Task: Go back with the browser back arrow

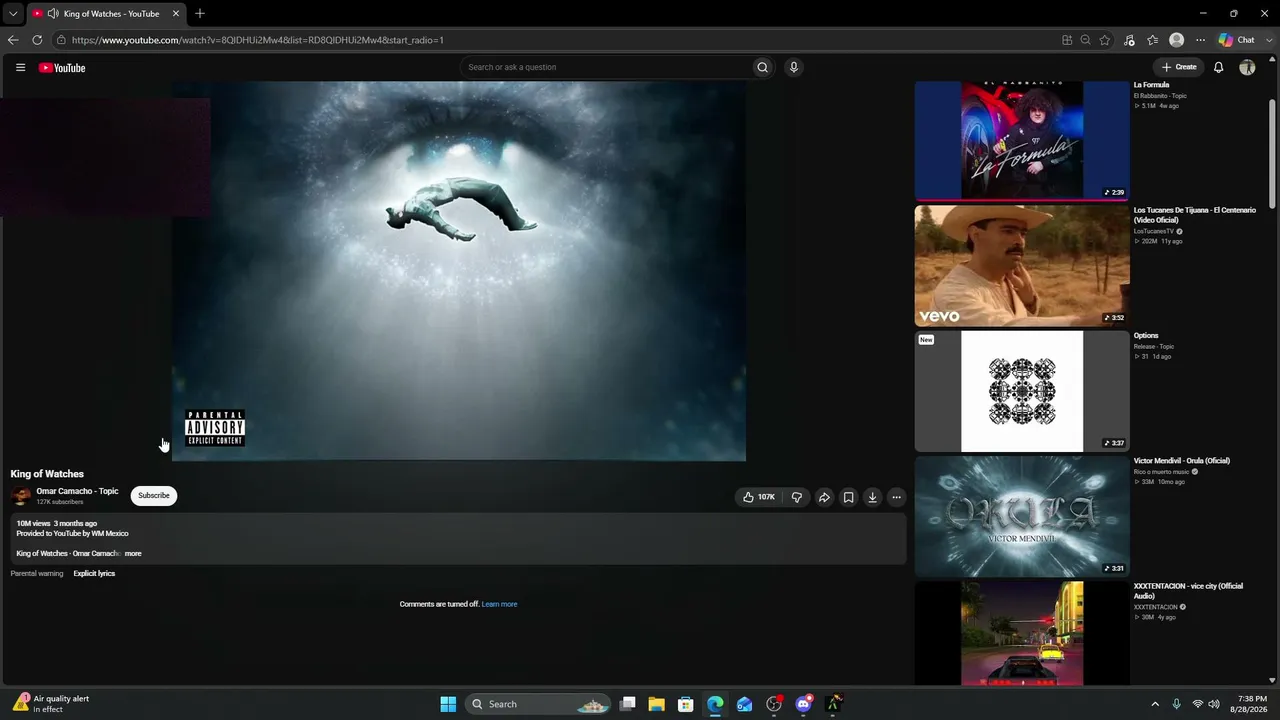Action: pyautogui.click(x=13, y=40)
